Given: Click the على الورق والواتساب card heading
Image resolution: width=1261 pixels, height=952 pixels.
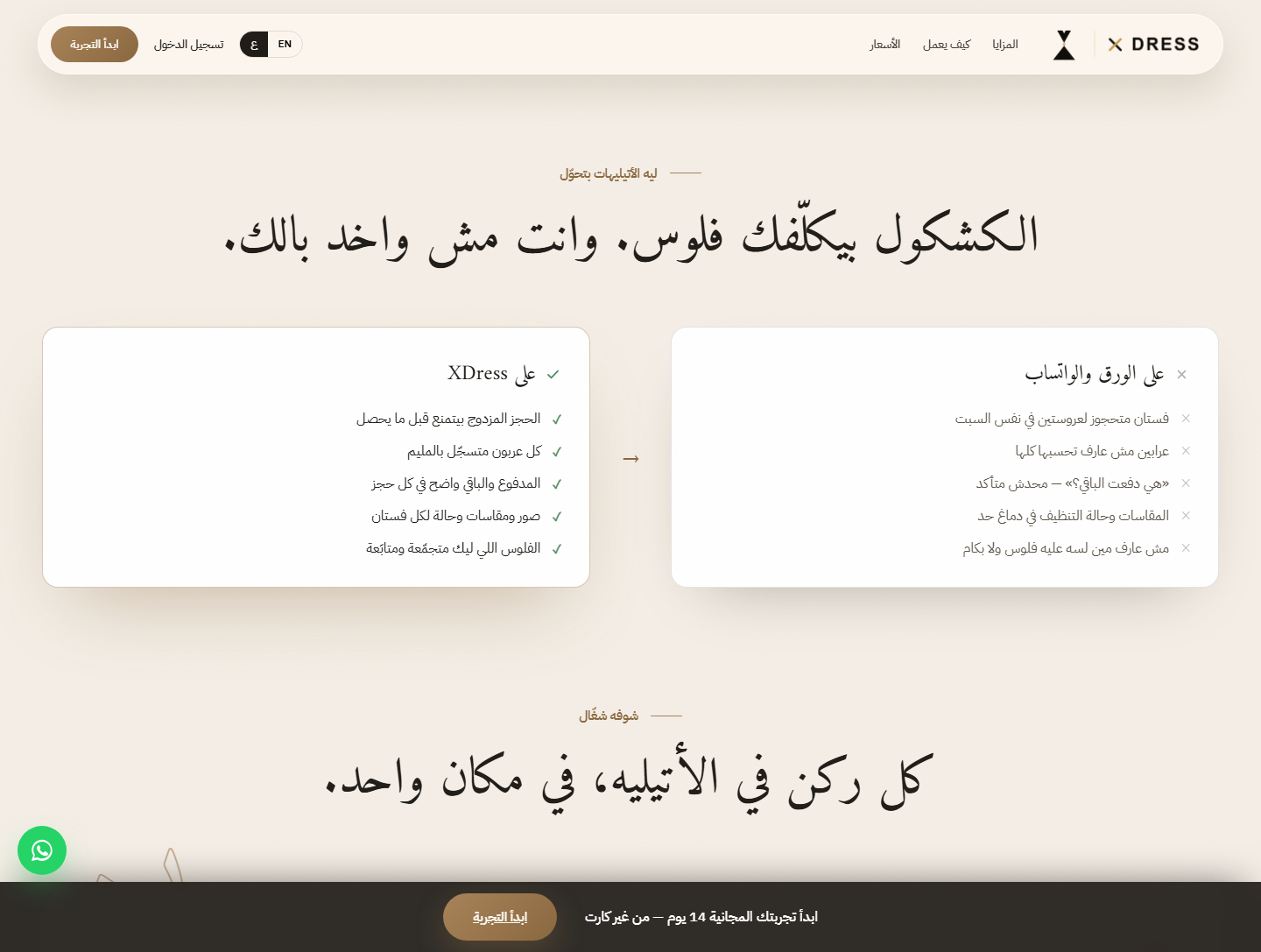Looking at the screenshot, I should click(x=1095, y=374).
